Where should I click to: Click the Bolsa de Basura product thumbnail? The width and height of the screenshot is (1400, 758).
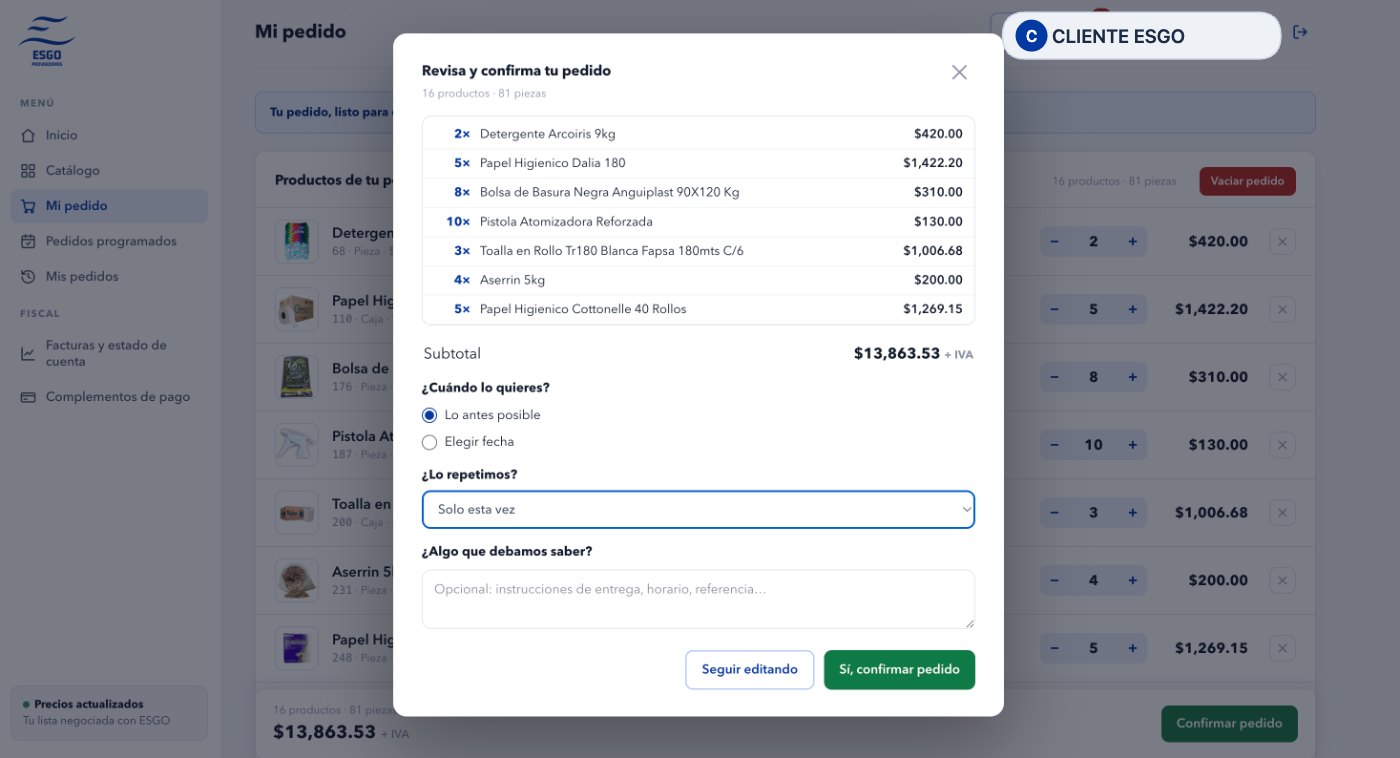pyautogui.click(x=297, y=377)
